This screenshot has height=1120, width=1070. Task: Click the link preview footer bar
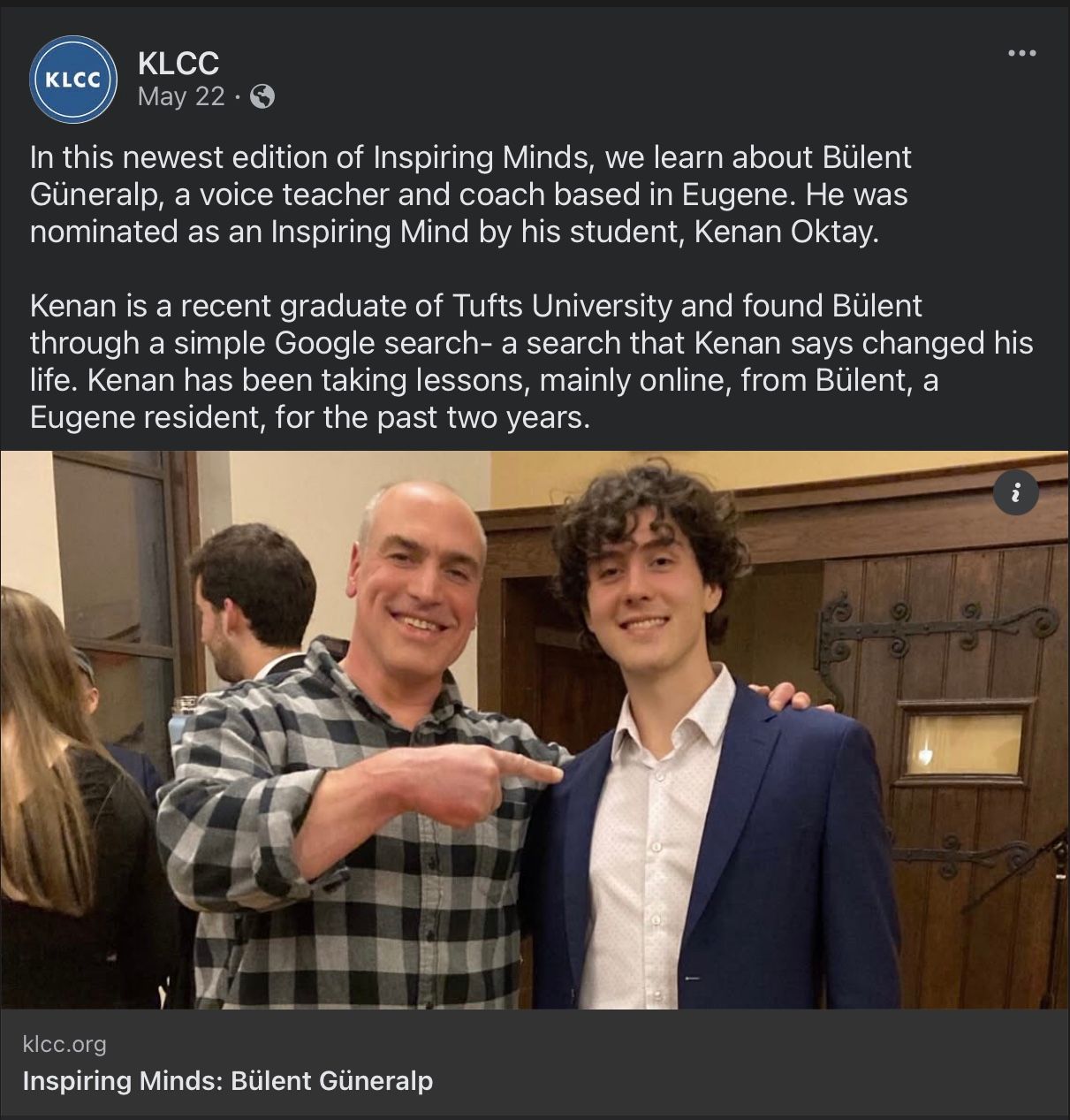[535, 1063]
